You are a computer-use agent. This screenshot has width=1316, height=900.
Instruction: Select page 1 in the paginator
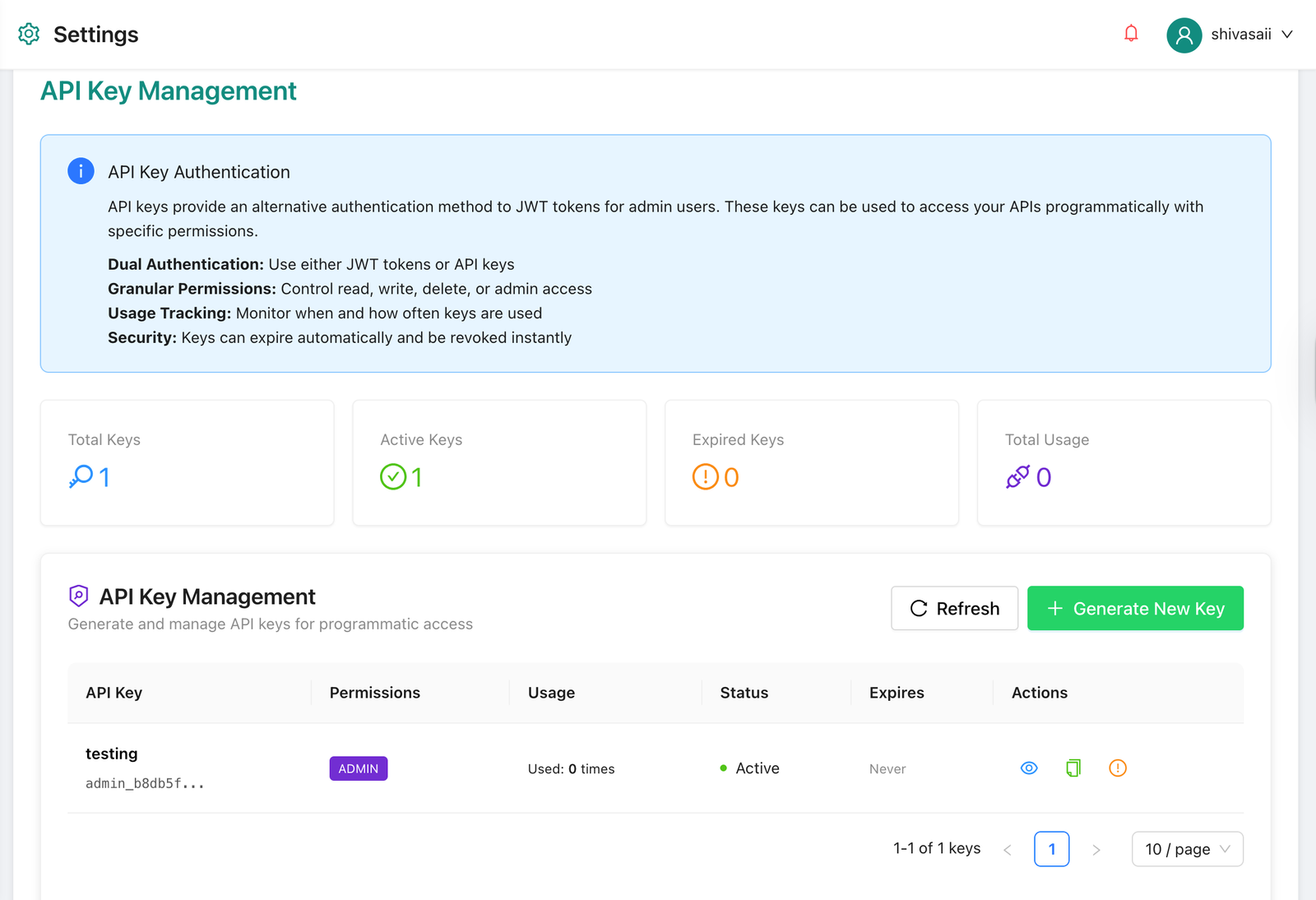[x=1051, y=848]
